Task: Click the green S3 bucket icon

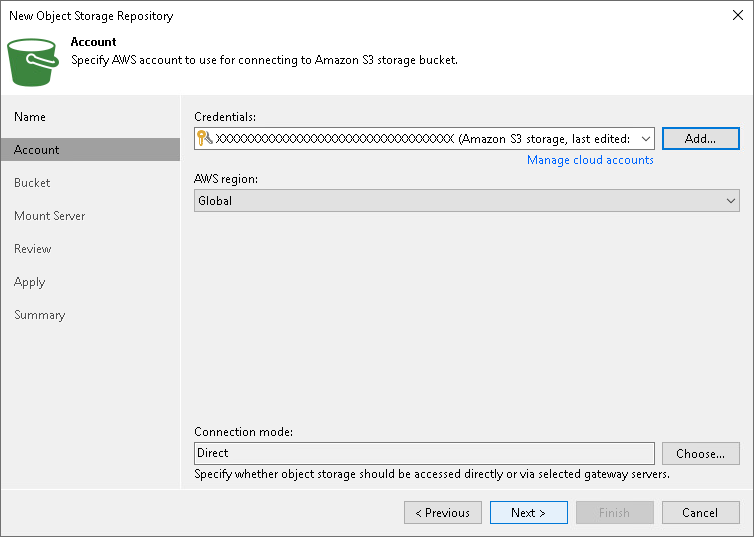Action: pyautogui.click(x=33, y=62)
